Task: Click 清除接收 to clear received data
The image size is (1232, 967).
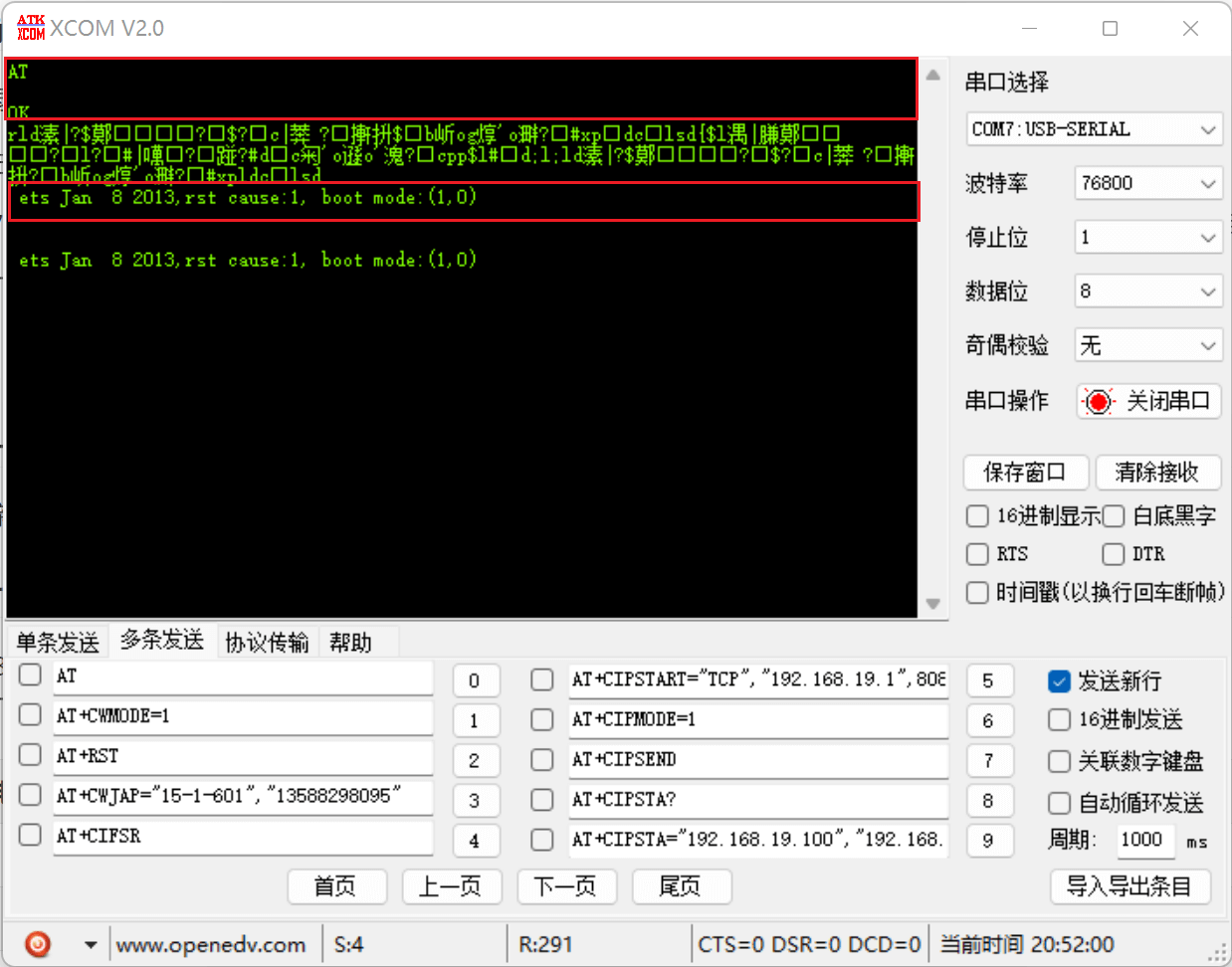Action: point(1158,474)
